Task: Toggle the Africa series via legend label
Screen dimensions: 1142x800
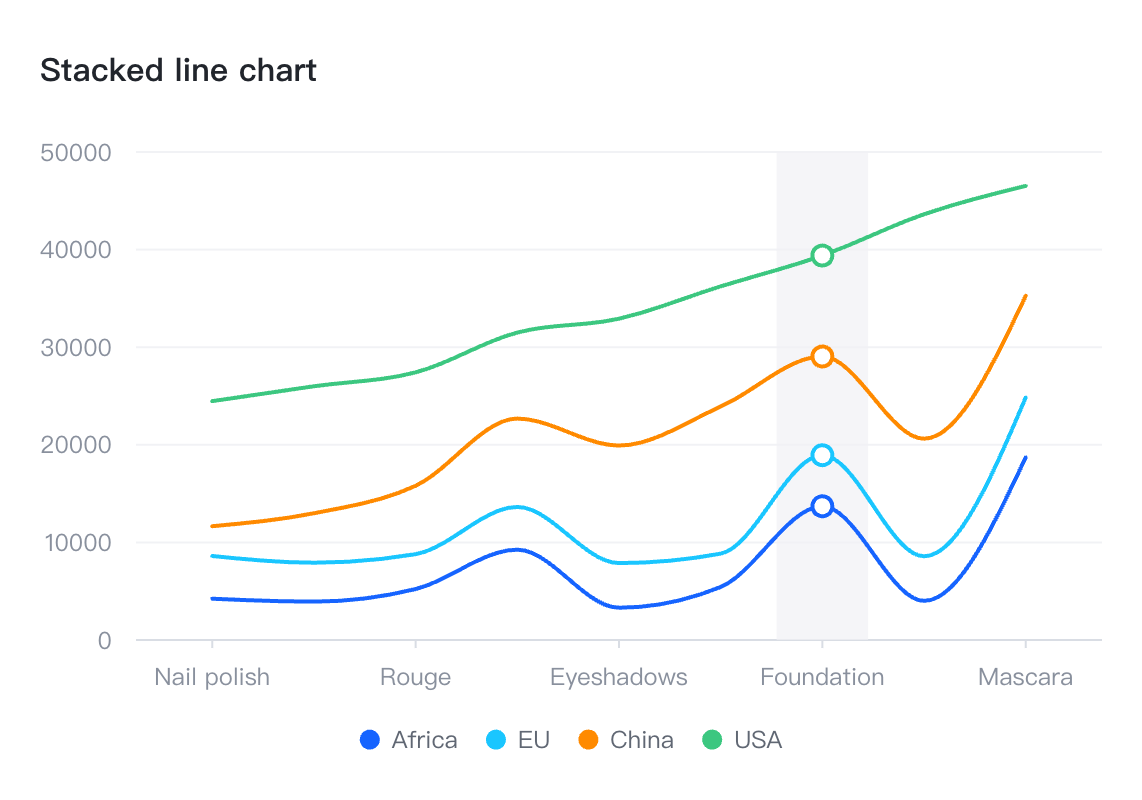Action: (424, 740)
